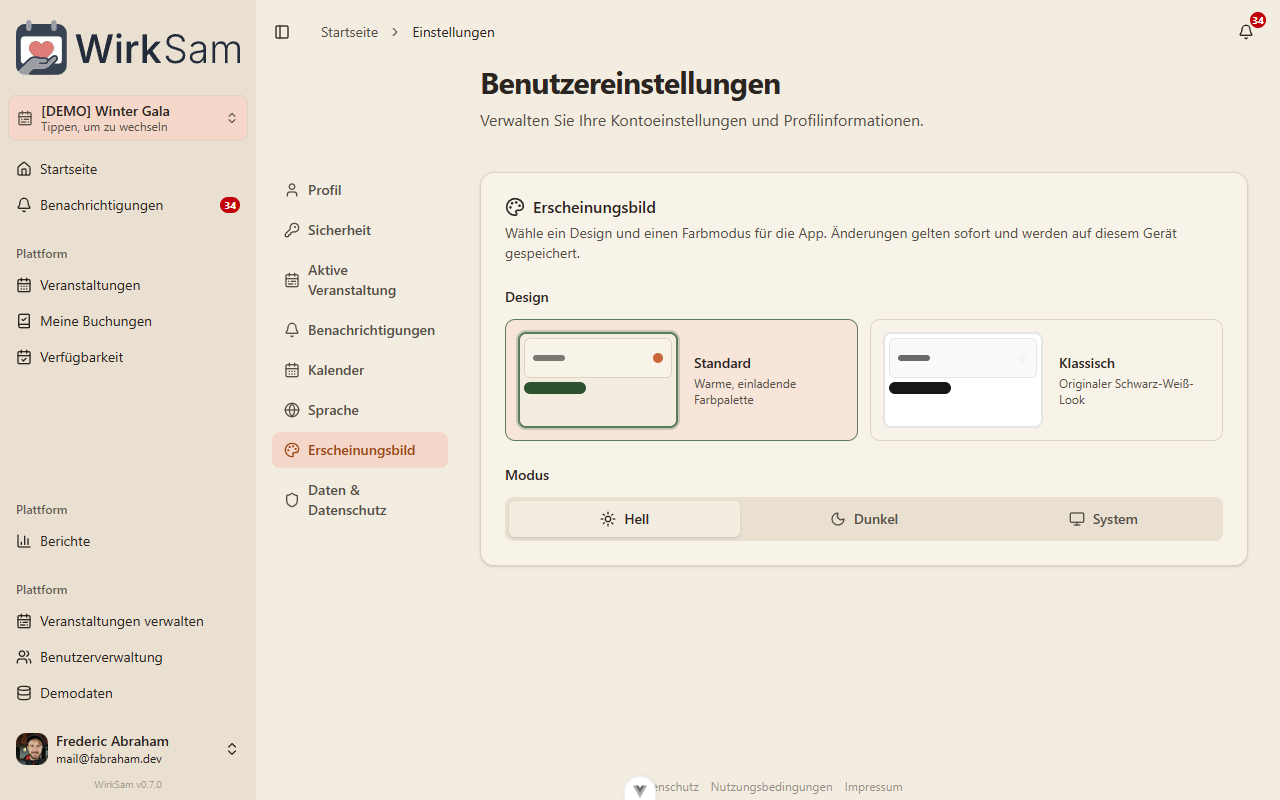1280x800 pixels.
Task: Open the Nutzungsbedingungen footer link
Action: point(771,787)
